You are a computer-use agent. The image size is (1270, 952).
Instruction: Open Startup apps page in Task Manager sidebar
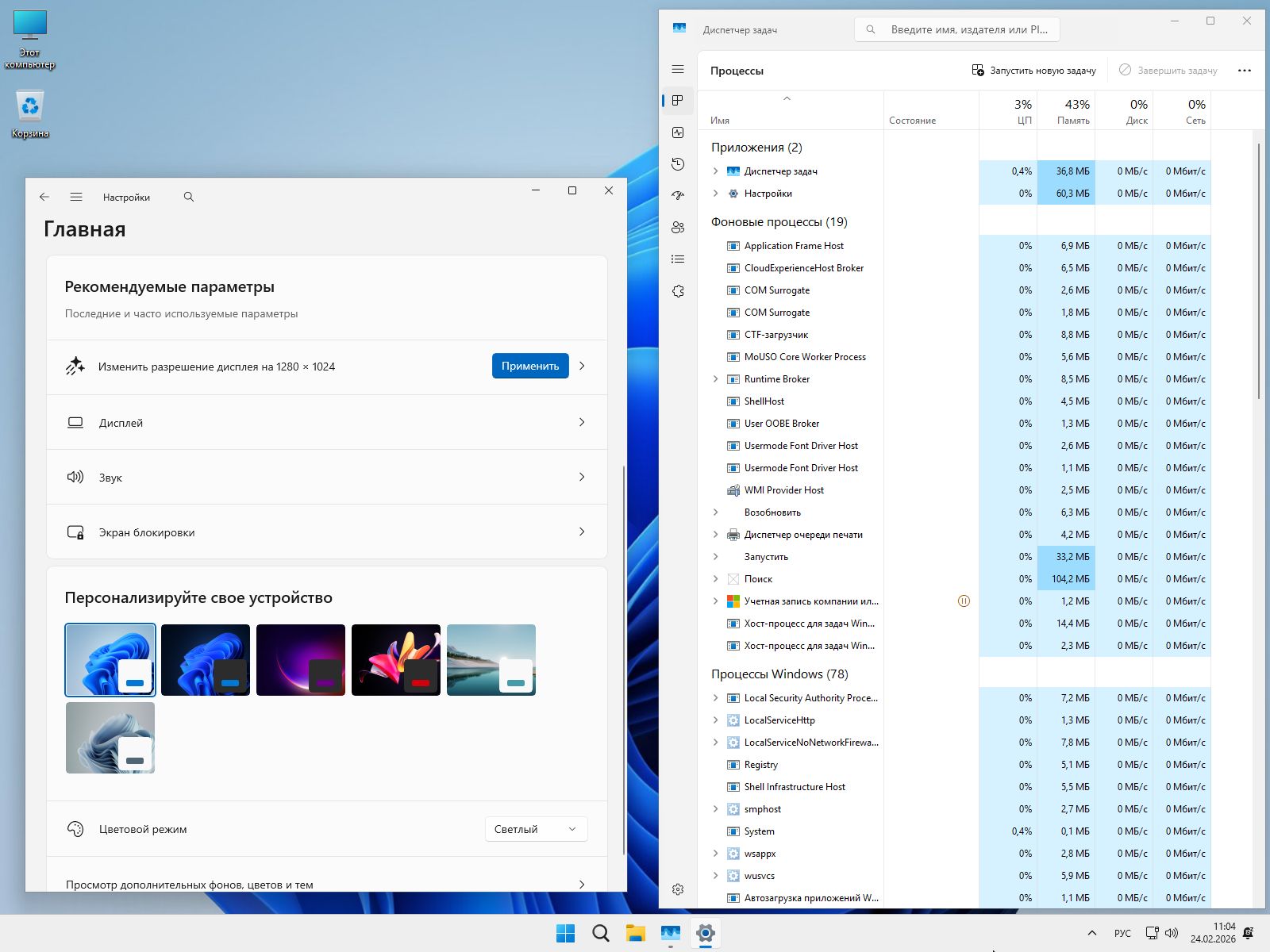pos(678,196)
